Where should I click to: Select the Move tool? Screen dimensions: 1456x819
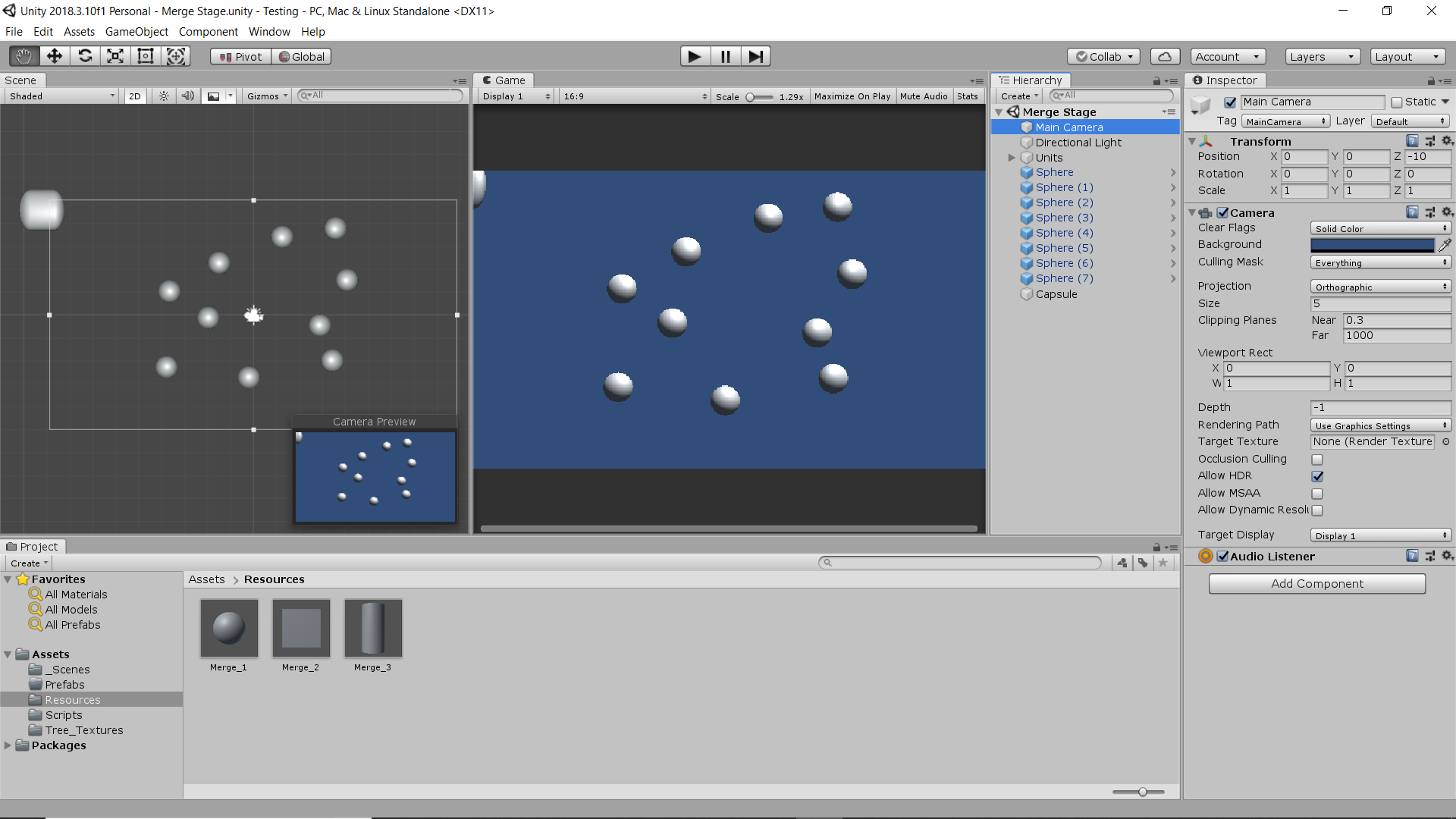tap(55, 56)
